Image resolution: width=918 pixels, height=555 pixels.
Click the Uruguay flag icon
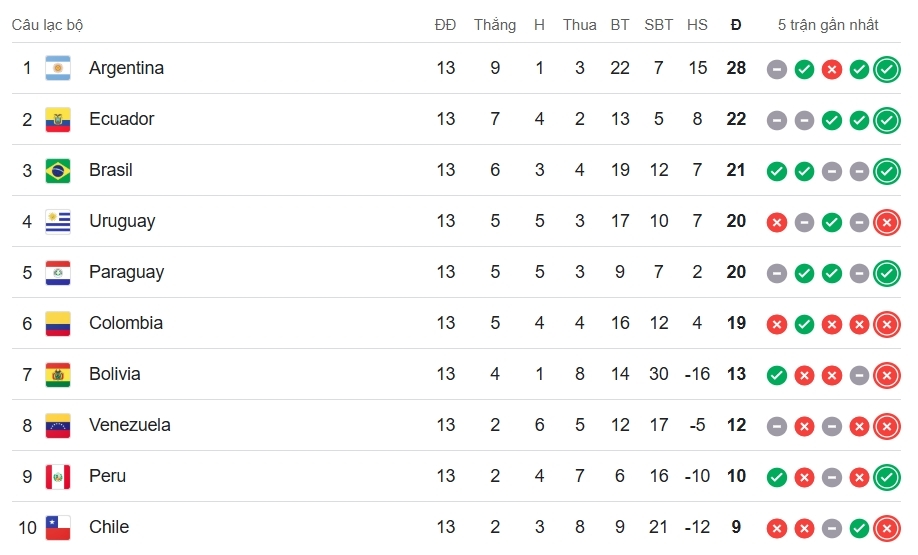coord(58,222)
